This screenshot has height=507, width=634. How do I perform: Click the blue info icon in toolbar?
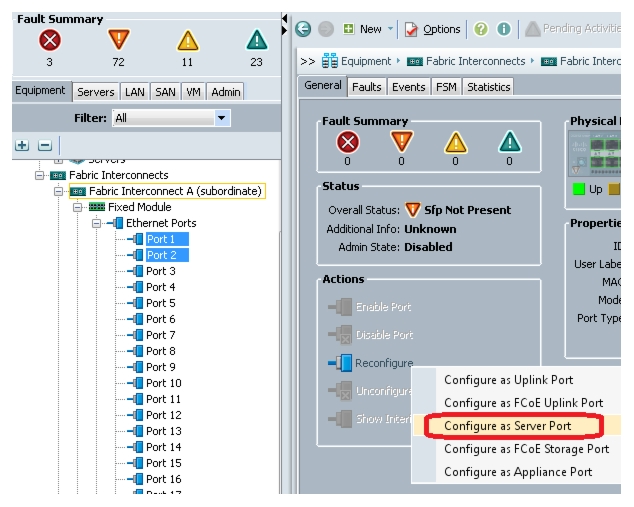pos(503,29)
